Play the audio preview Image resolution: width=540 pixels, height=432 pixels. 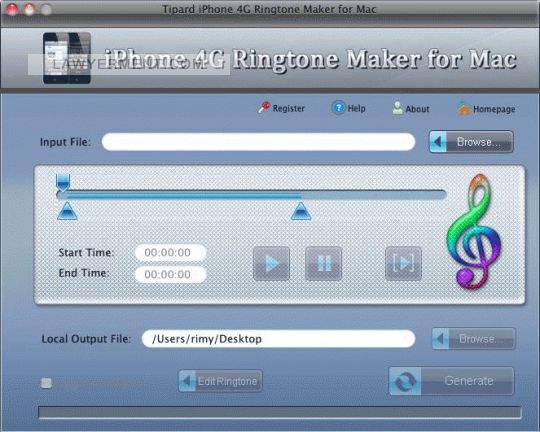pos(271,263)
